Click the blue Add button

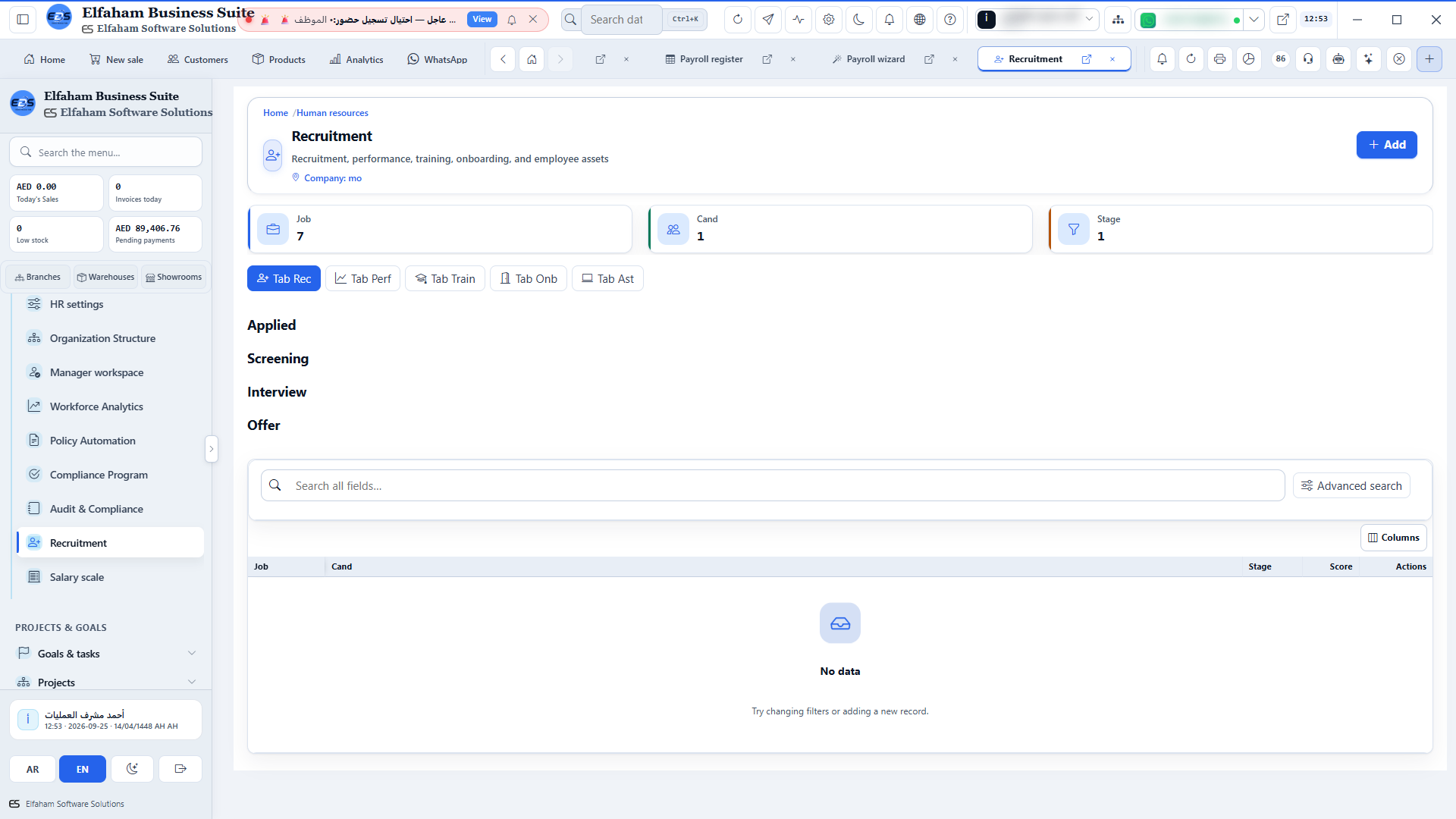(x=1386, y=145)
